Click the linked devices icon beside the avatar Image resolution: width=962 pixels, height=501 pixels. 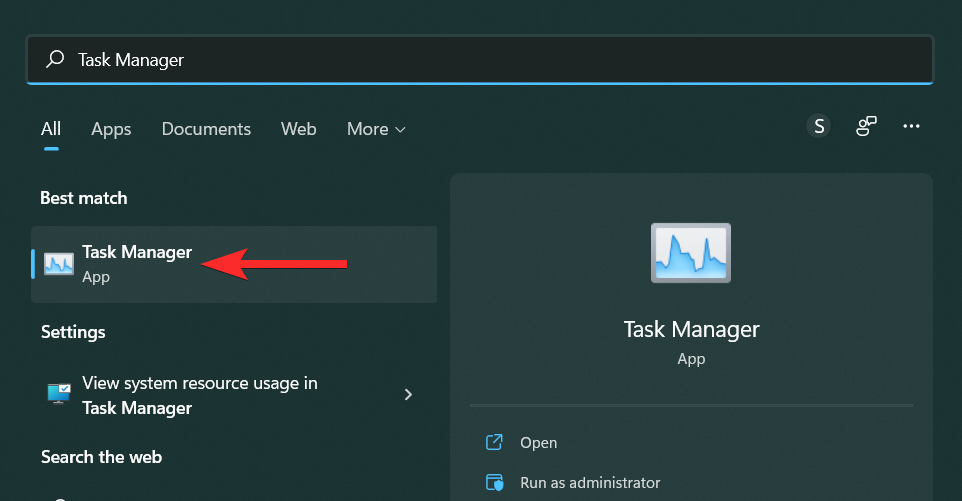[866, 126]
